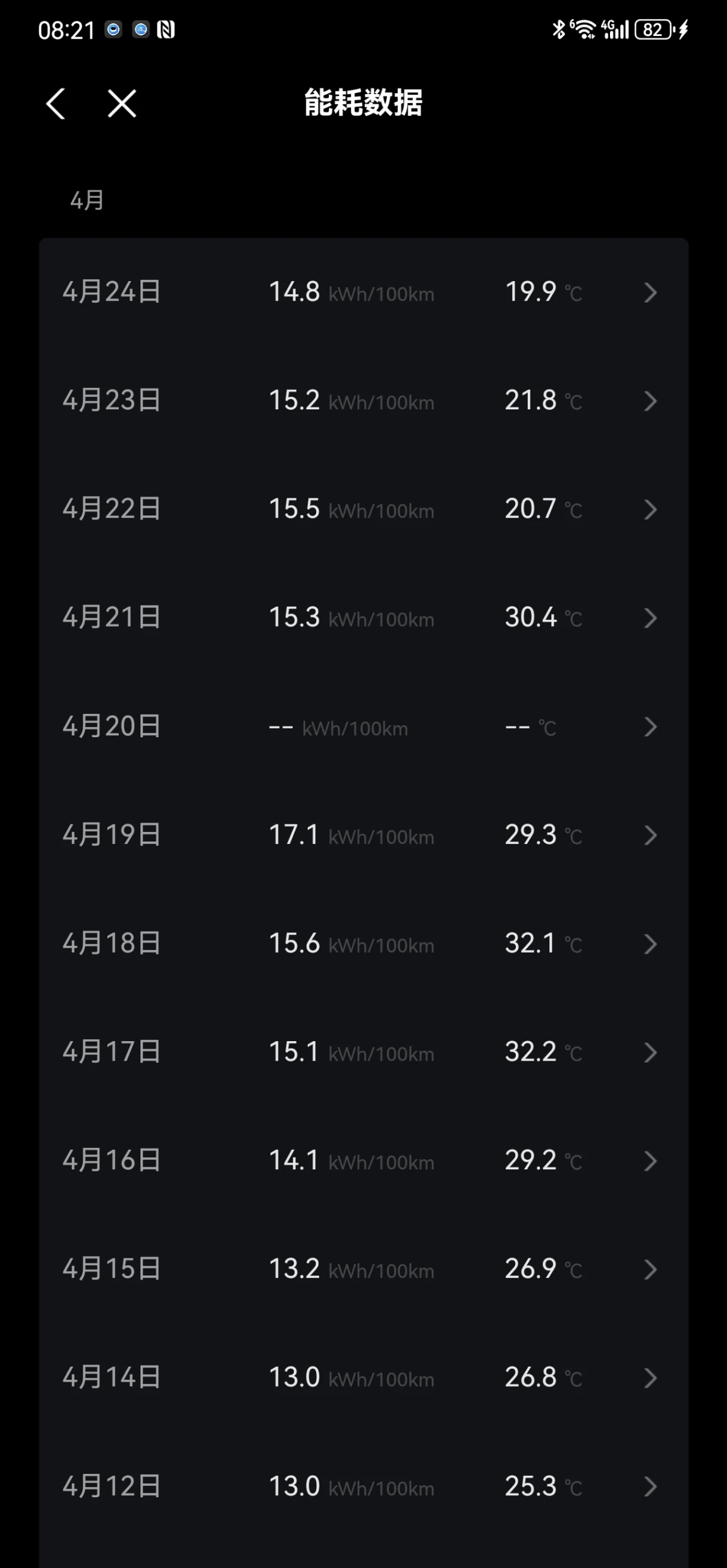Tap chevron on the 4月17日 row
Viewport: 727px width, 1568px height.
pos(650,1052)
